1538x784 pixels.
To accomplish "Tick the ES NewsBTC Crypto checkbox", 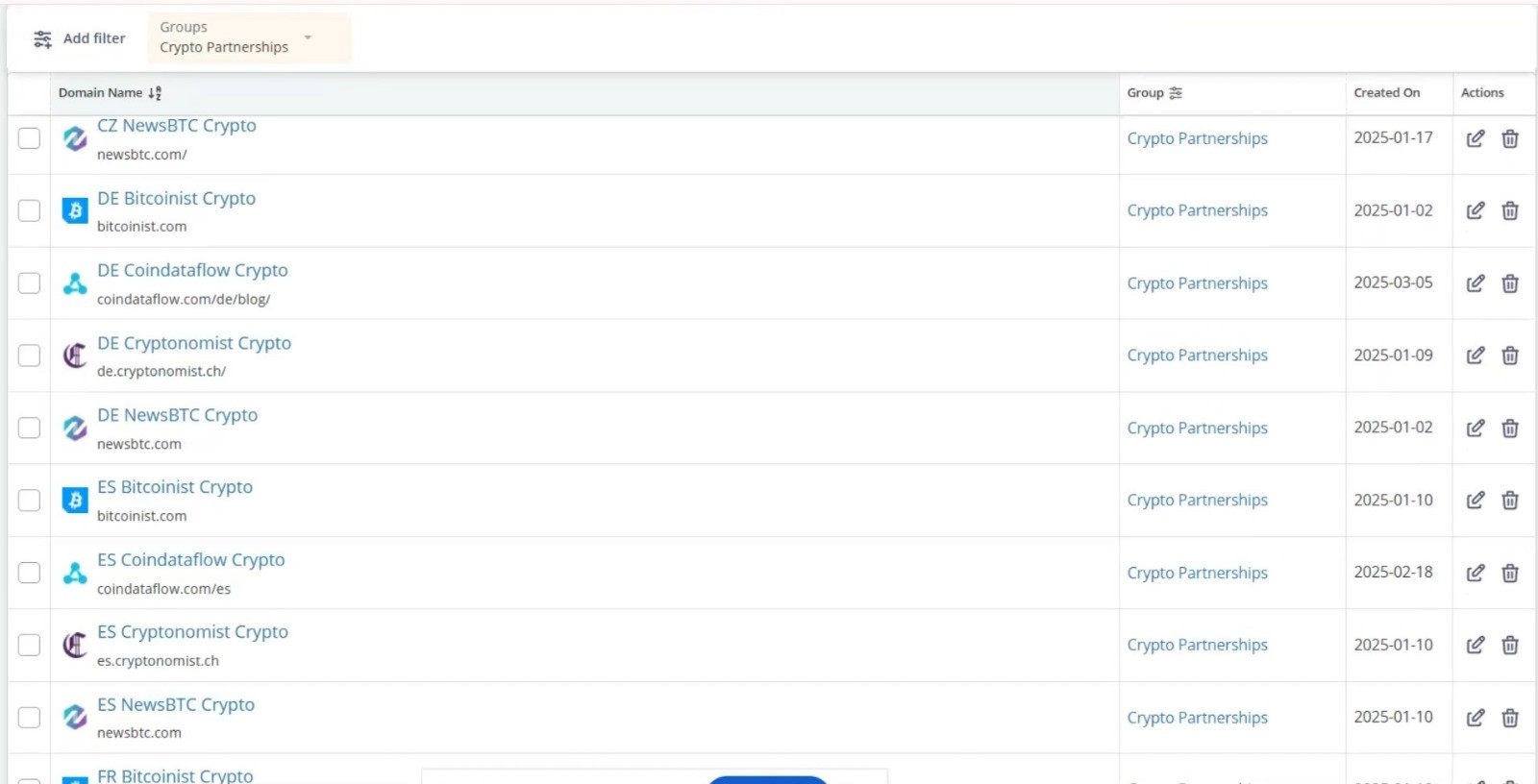I will click(30, 718).
